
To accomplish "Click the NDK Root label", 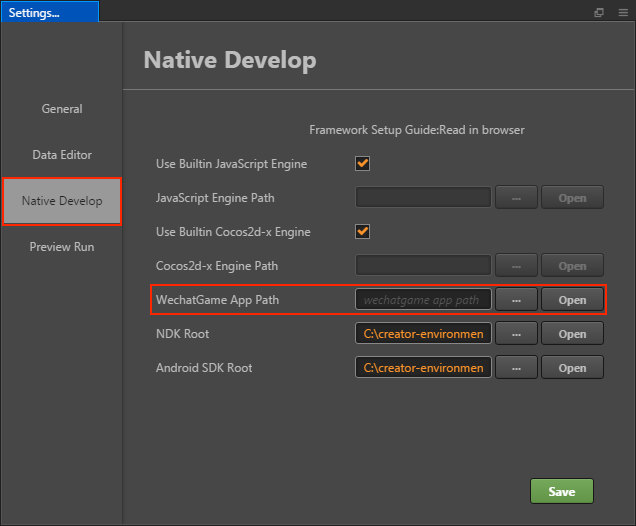I will coord(183,334).
